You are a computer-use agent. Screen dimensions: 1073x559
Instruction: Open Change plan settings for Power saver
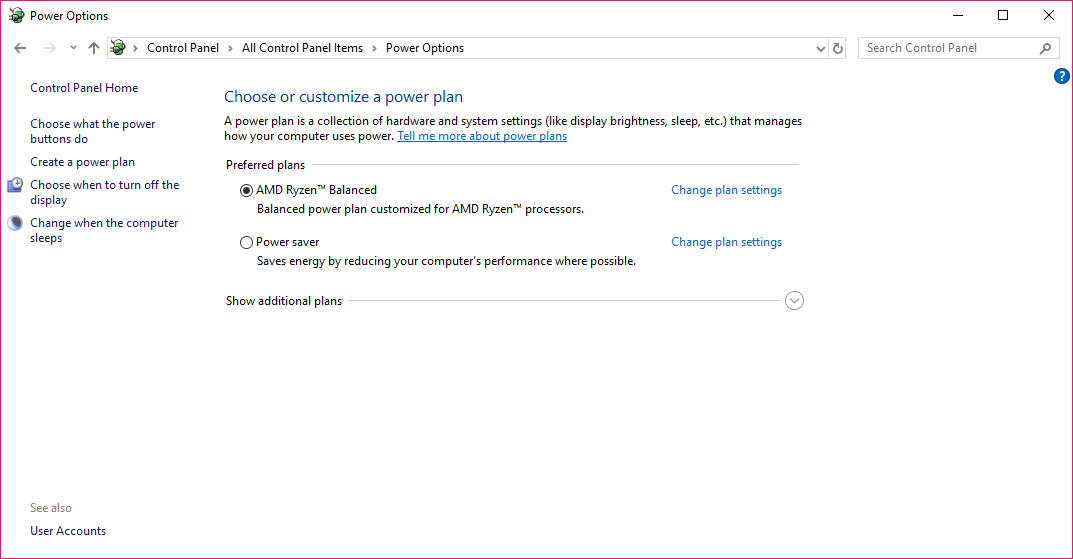coord(726,242)
